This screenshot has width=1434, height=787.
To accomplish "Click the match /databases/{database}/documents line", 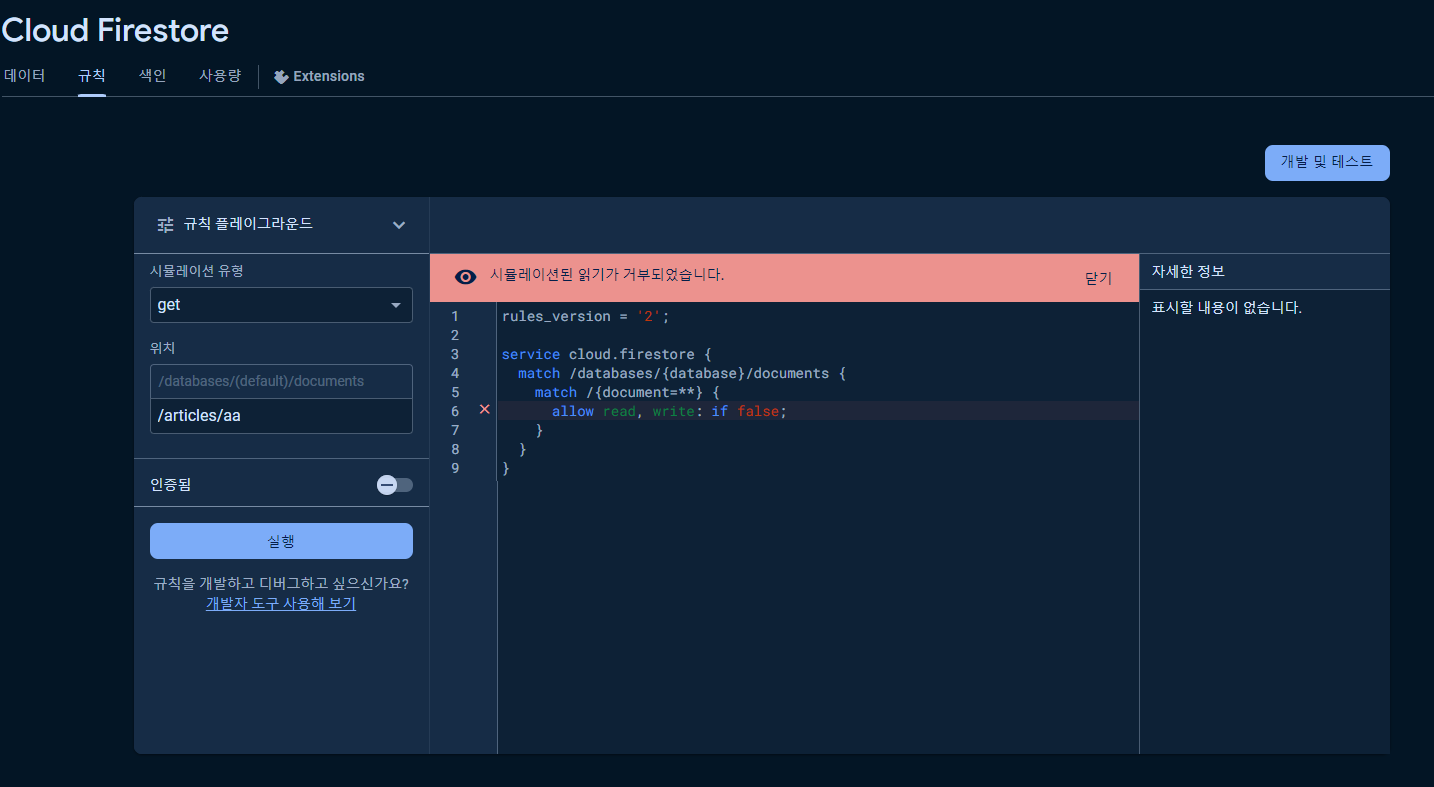I will [682, 373].
